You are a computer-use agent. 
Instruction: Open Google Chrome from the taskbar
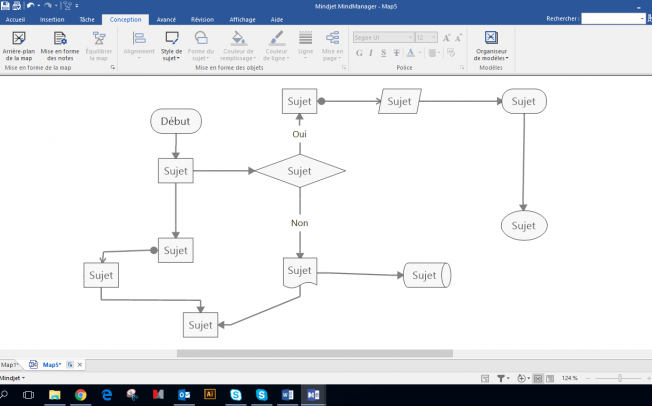(x=80, y=395)
